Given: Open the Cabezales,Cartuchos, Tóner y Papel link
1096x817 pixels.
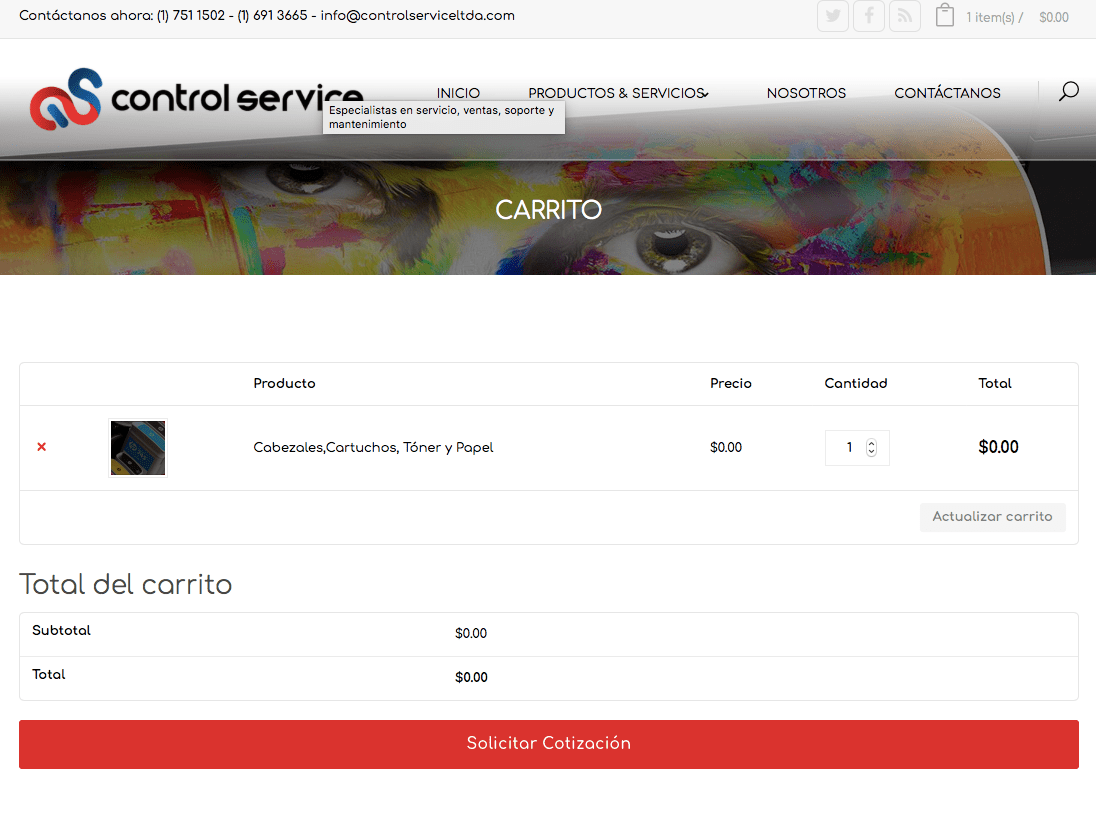Looking at the screenshot, I should point(373,447).
